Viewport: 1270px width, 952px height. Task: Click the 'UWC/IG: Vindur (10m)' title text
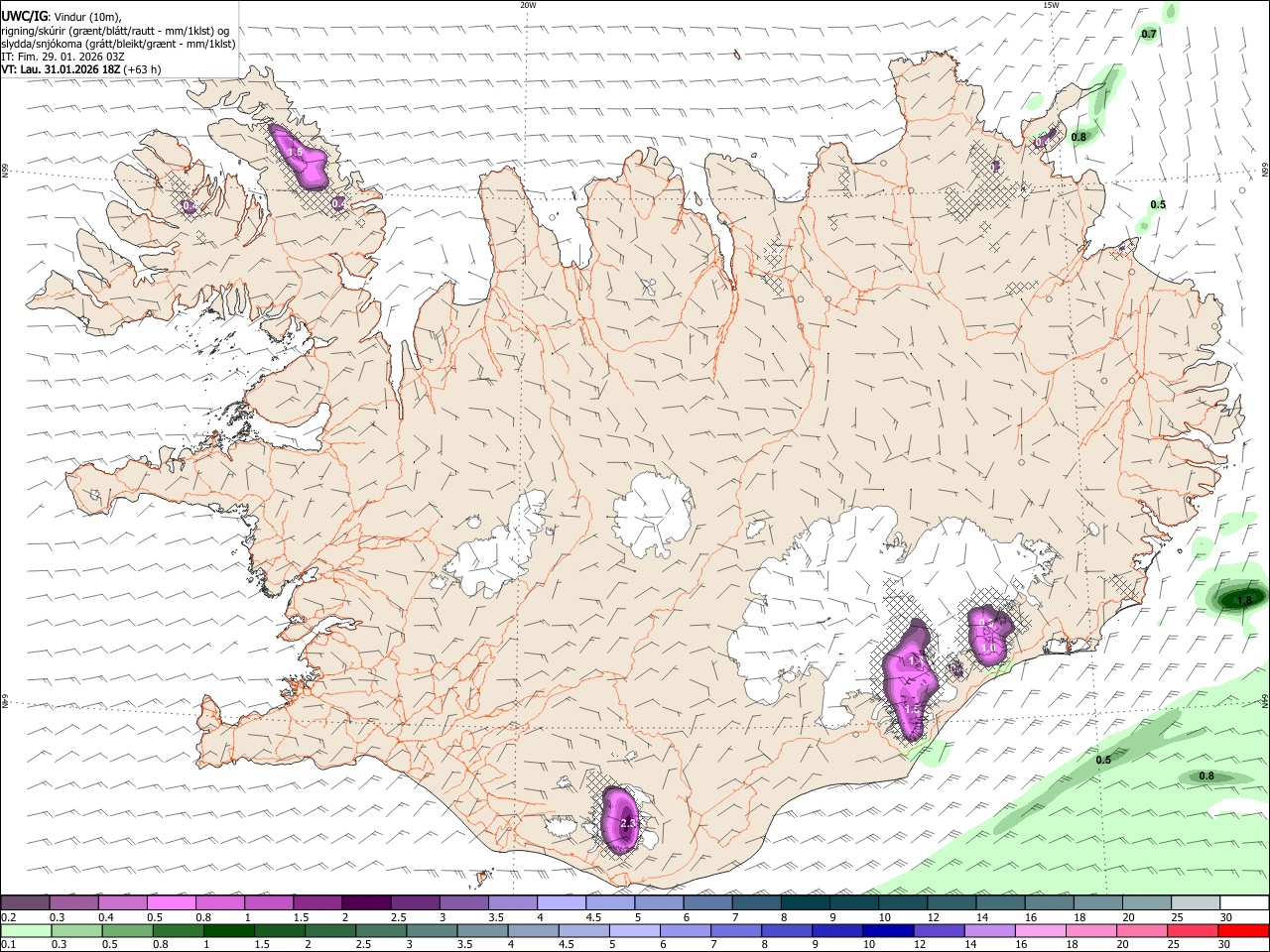pyautogui.click(x=62, y=17)
